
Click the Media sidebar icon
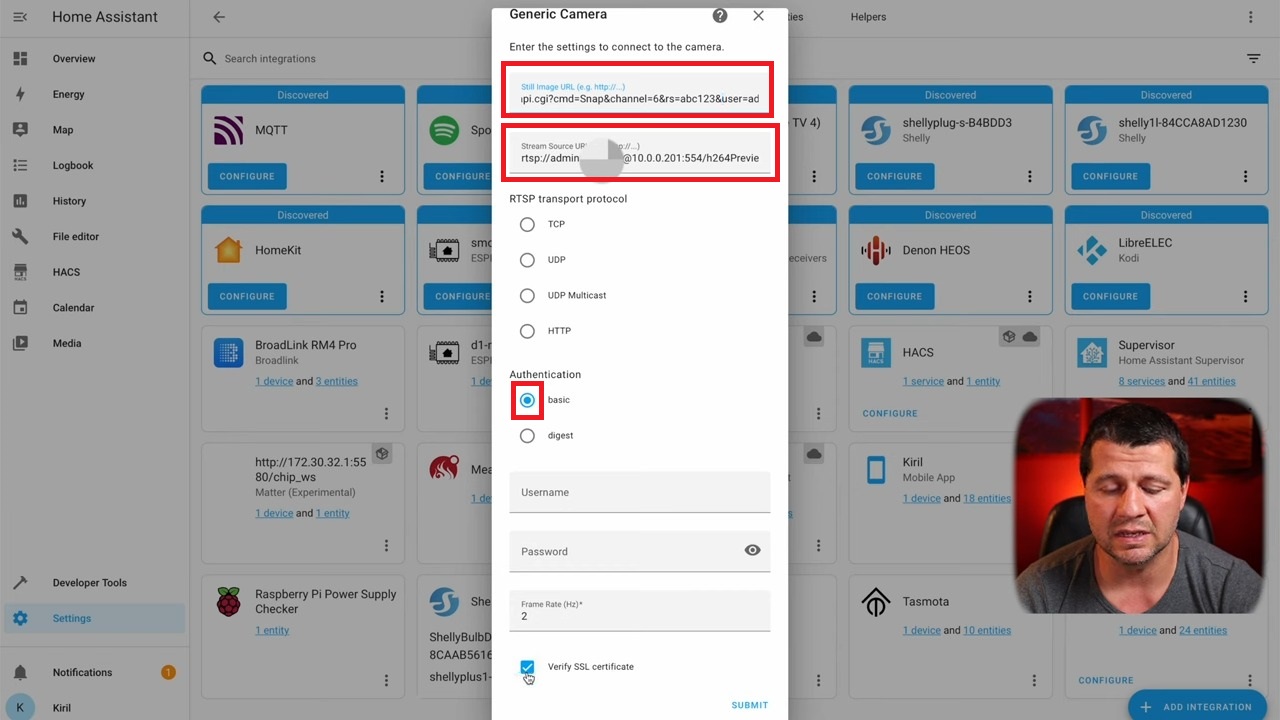click(x=20, y=343)
